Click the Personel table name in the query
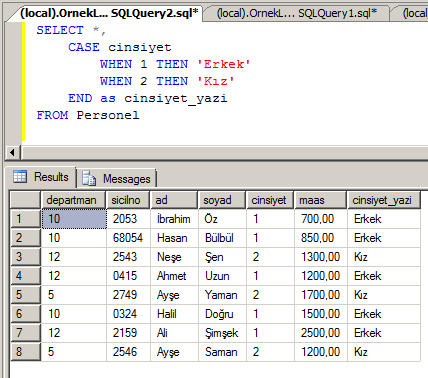This screenshot has width=428, height=378. [x=108, y=115]
